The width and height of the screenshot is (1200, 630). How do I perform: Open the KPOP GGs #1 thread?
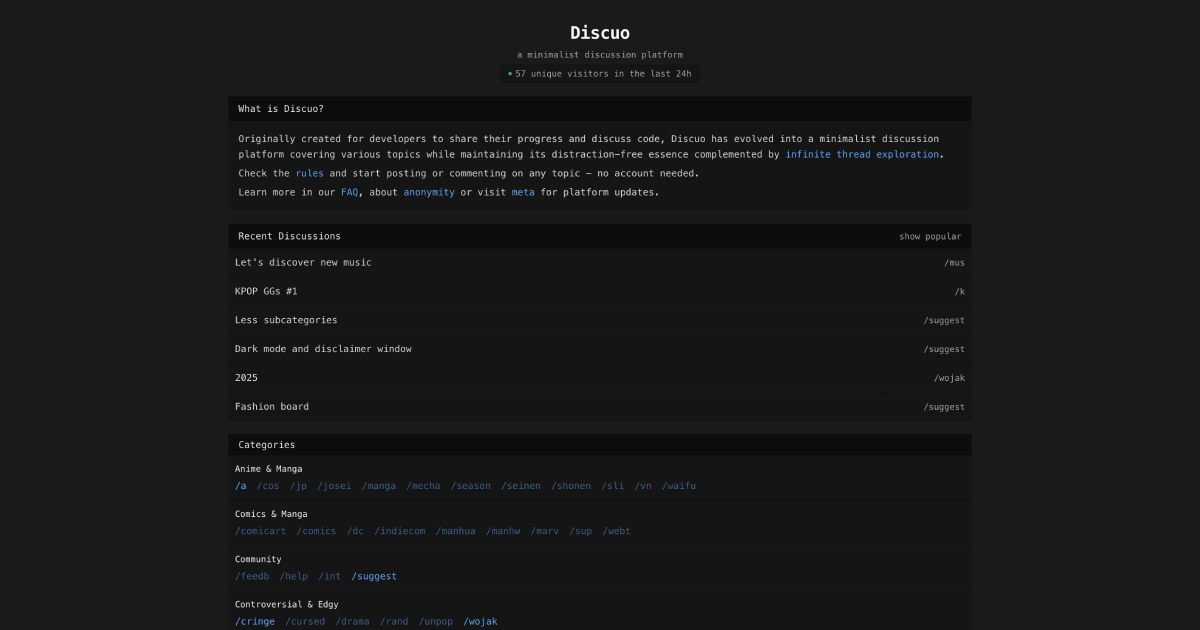[x=266, y=292]
